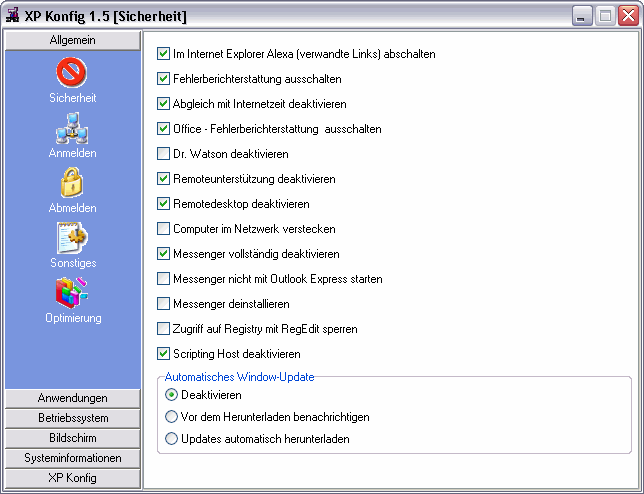Screen dimensions: 644x494
Task: Enable Zugriff auf Registry mit RegEdit sperren
Action: [164, 329]
